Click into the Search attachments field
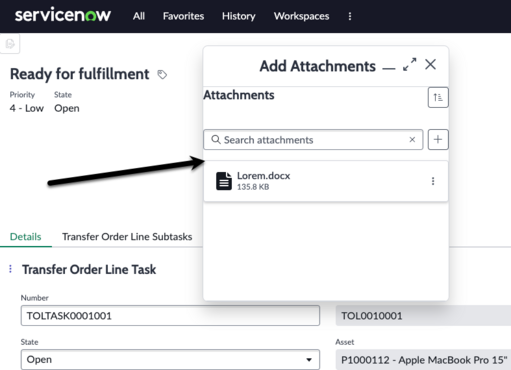511x370 pixels. [x=313, y=140]
